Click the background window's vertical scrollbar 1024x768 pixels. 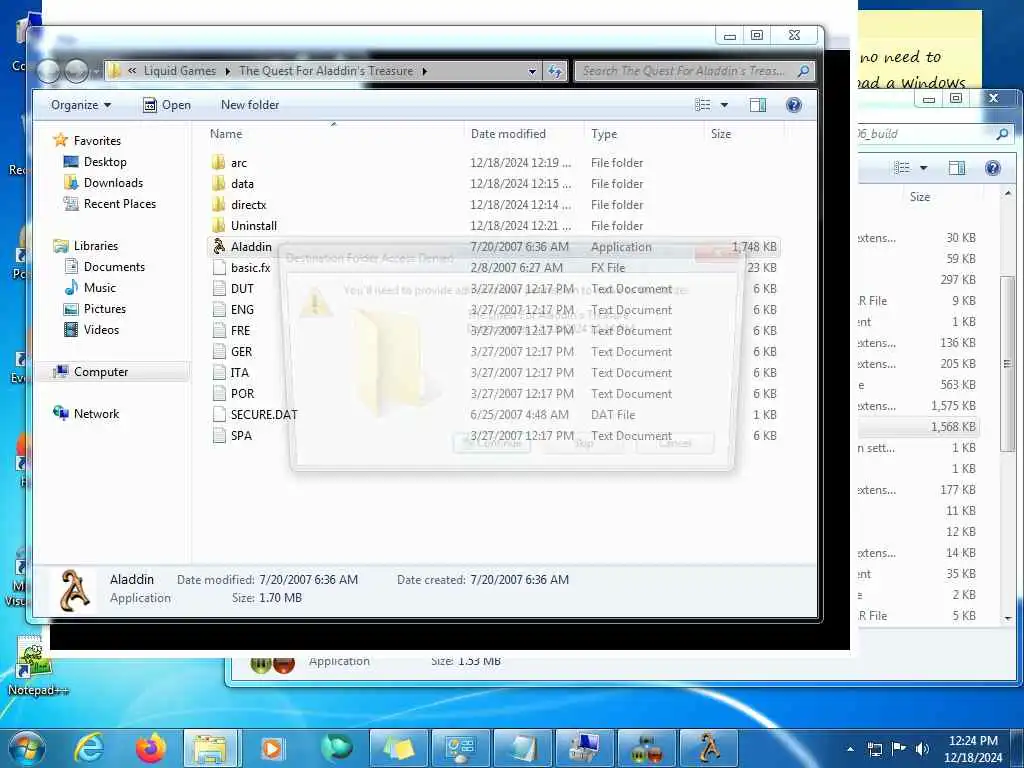coord(1007,363)
